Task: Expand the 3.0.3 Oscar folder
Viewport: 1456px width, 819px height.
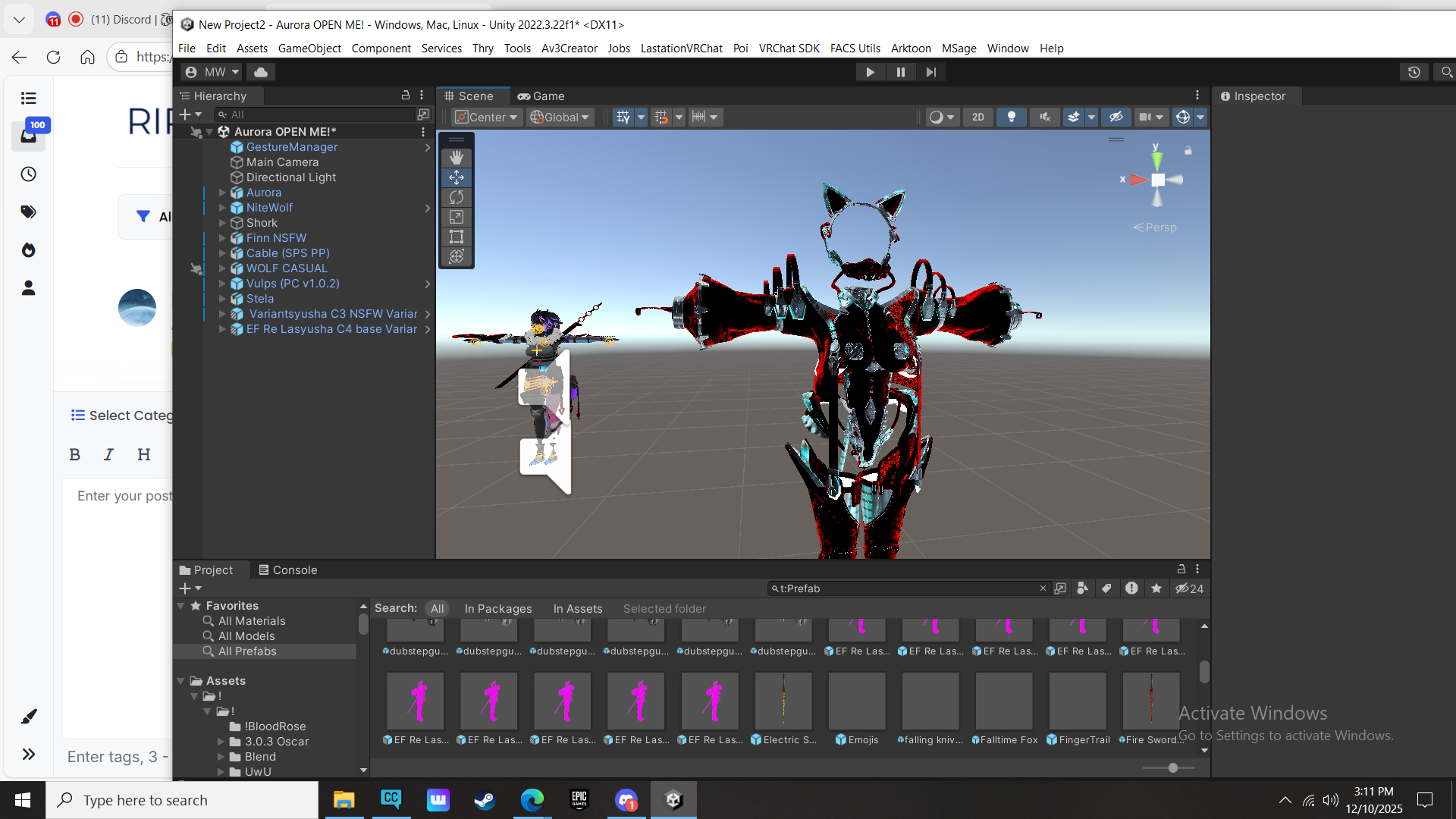Action: [x=221, y=742]
